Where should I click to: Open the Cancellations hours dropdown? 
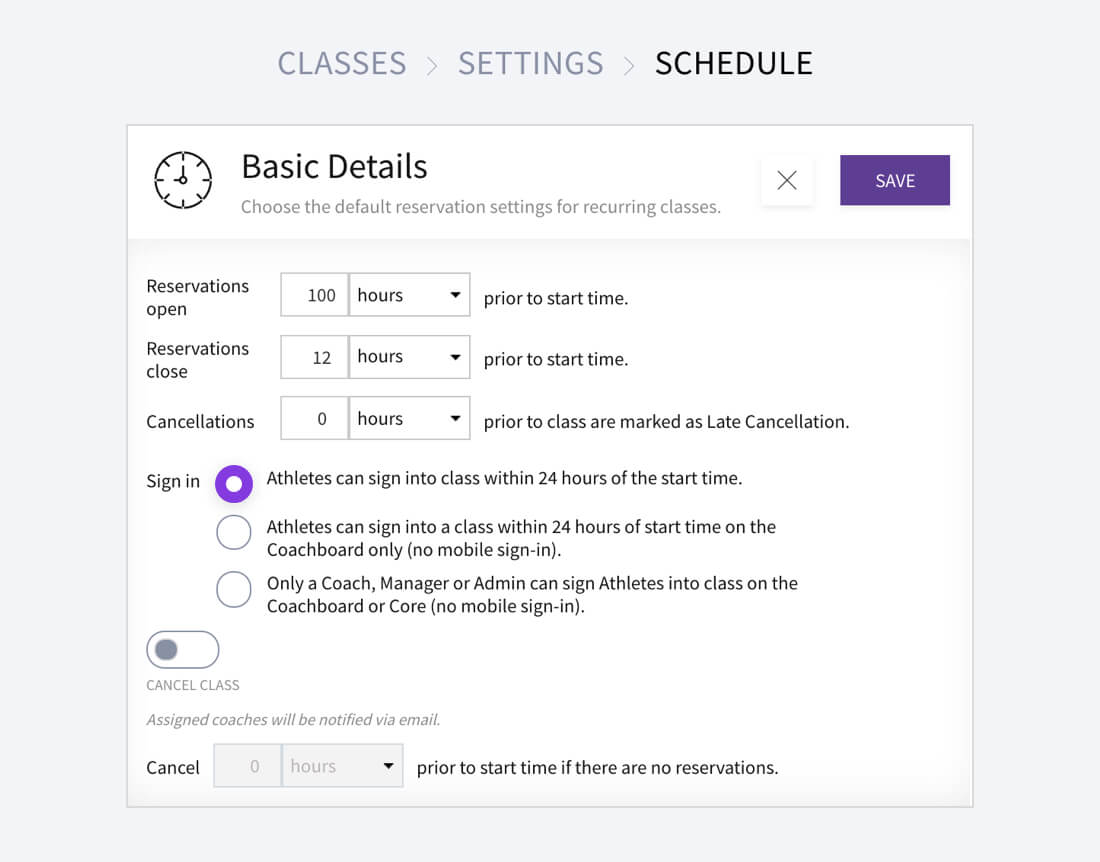click(x=409, y=419)
